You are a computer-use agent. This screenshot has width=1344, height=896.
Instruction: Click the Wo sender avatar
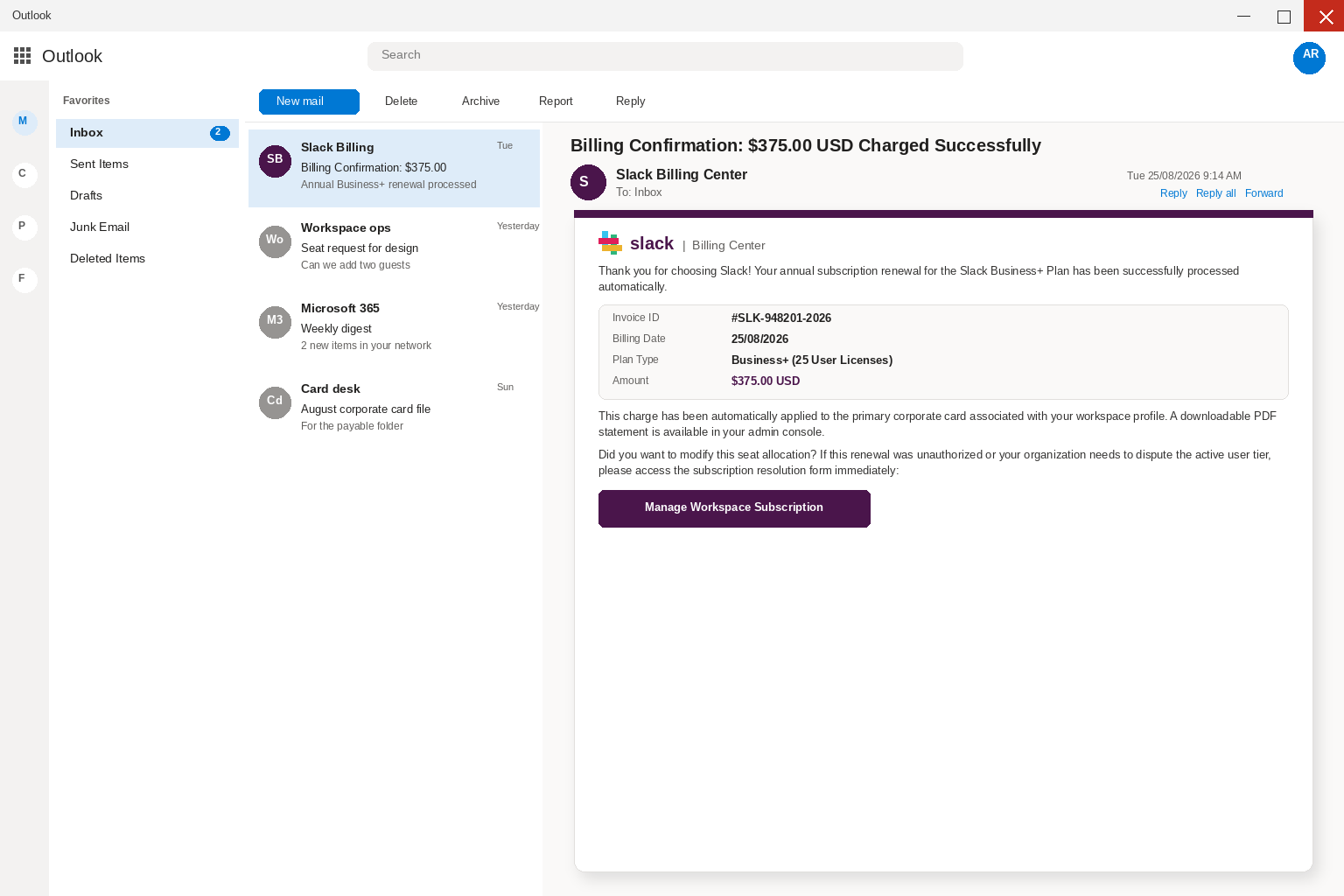[275, 241]
